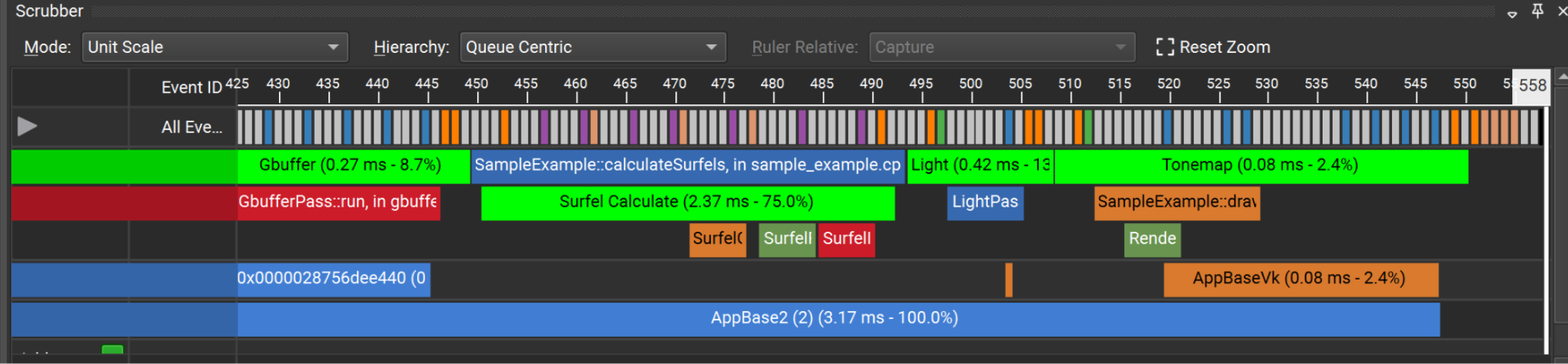1568x364 pixels.
Task: Select the AppBase2 (3.17 ms) bar
Action: coord(834,318)
